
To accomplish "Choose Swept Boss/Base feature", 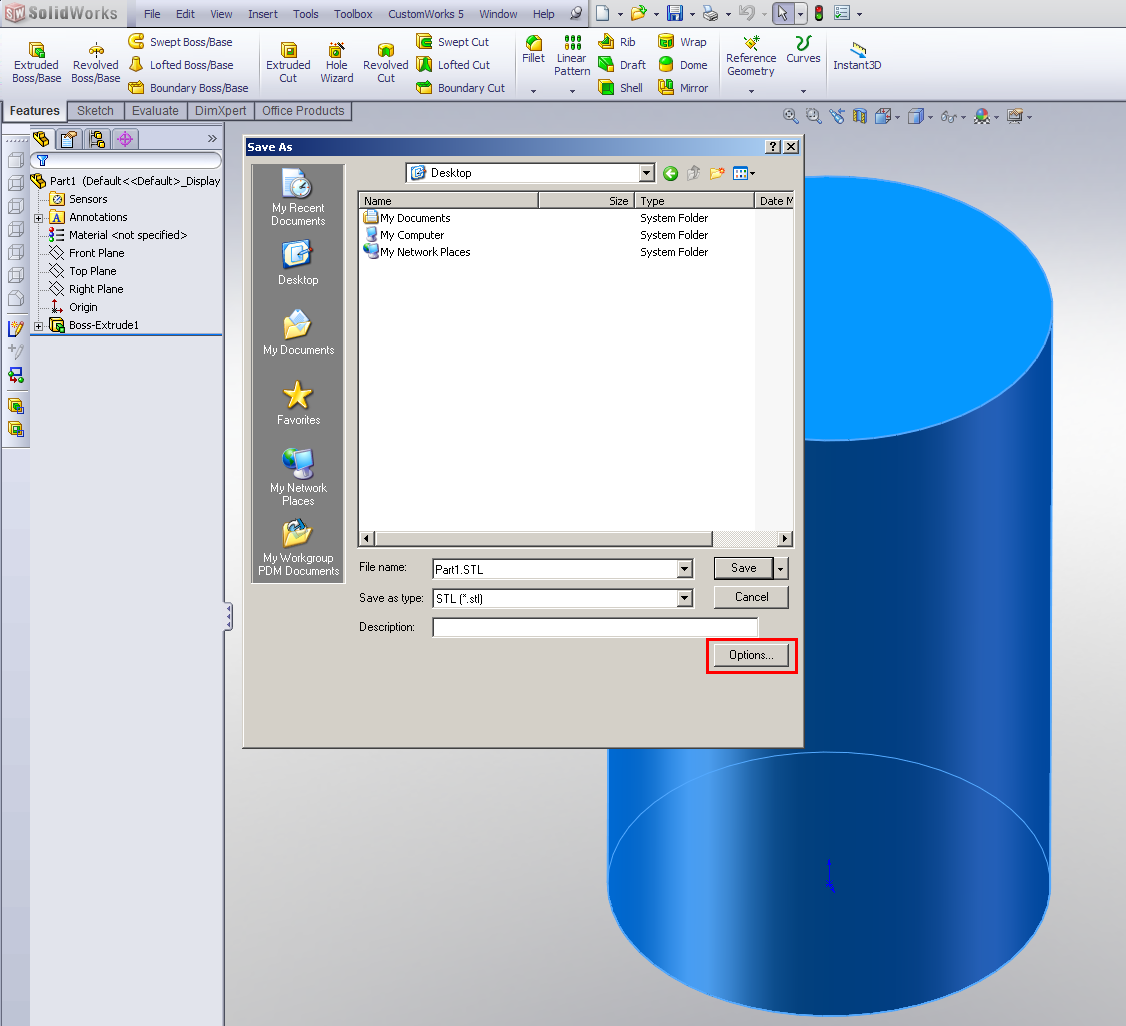I will pos(181,42).
